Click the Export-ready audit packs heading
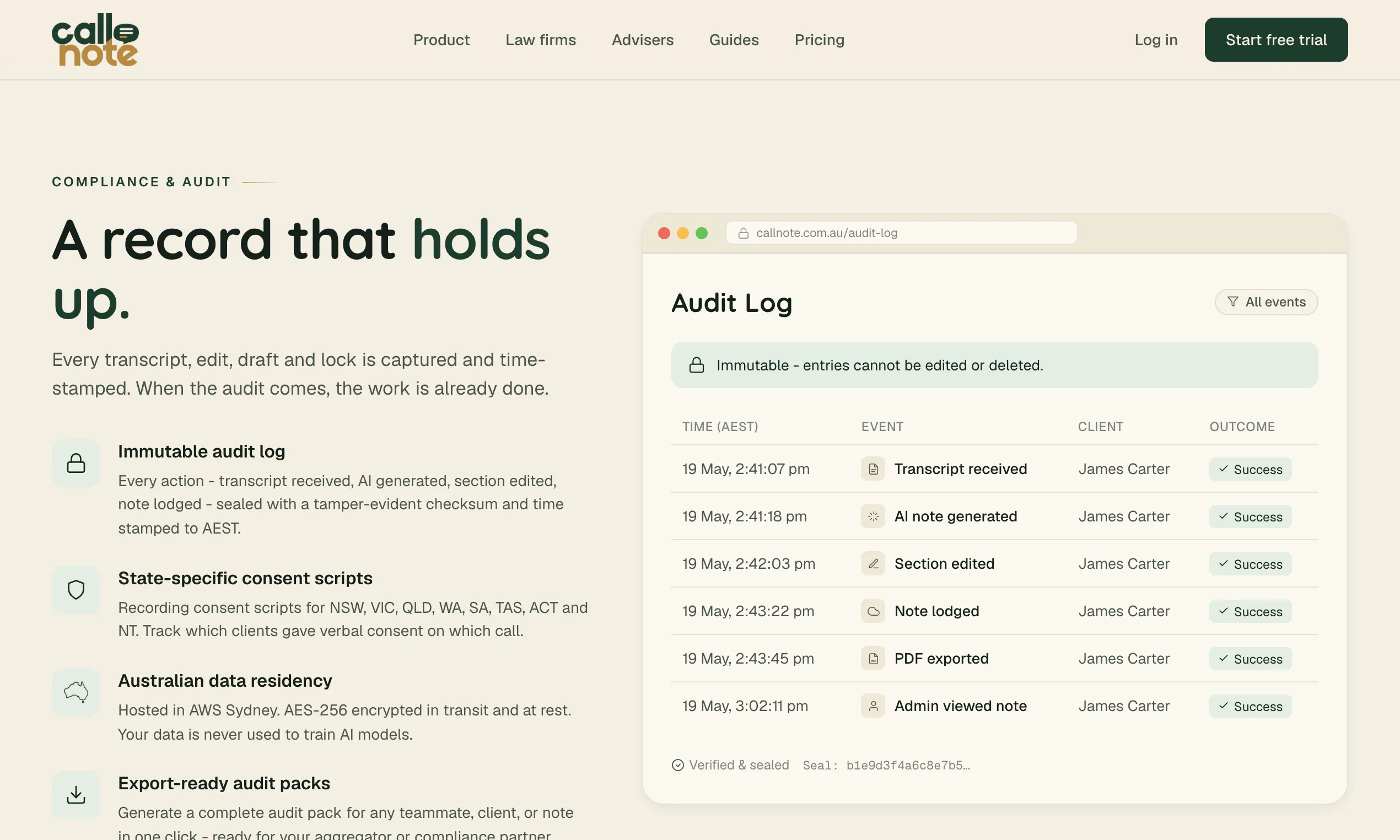Viewport: 1400px width, 840px height. [224, 783]
